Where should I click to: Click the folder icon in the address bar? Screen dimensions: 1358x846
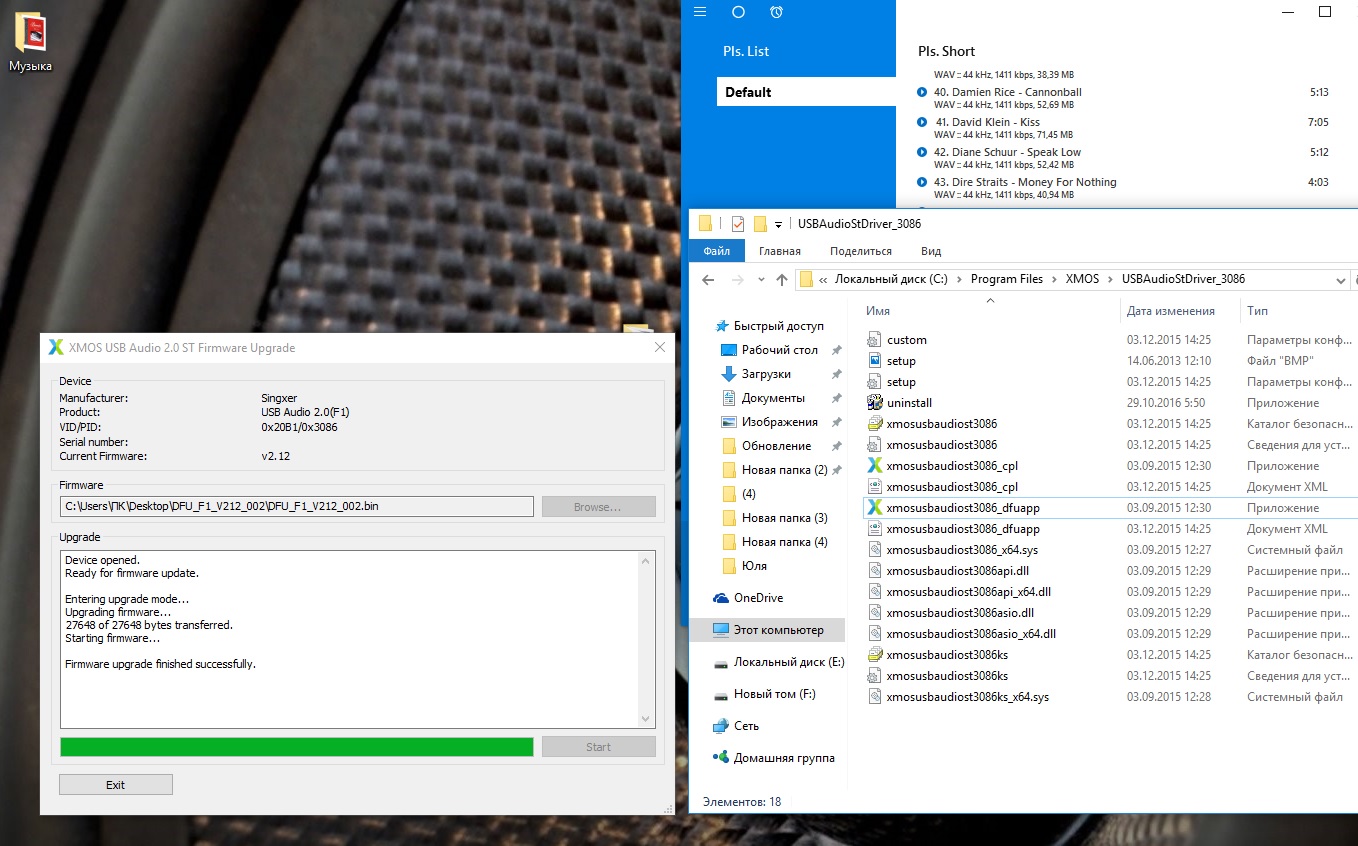[806, 279]
